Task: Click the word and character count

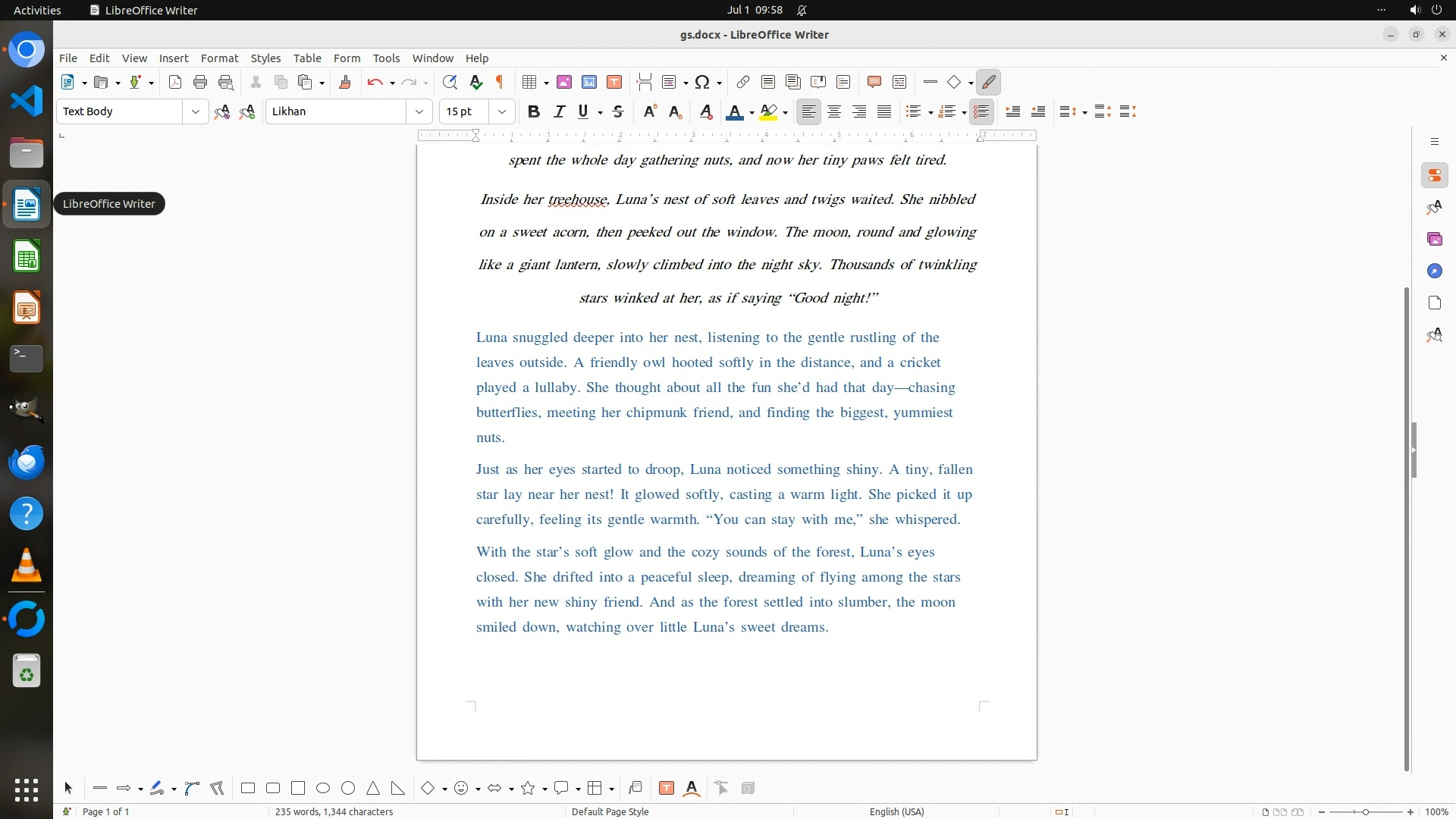Action: 334,811
